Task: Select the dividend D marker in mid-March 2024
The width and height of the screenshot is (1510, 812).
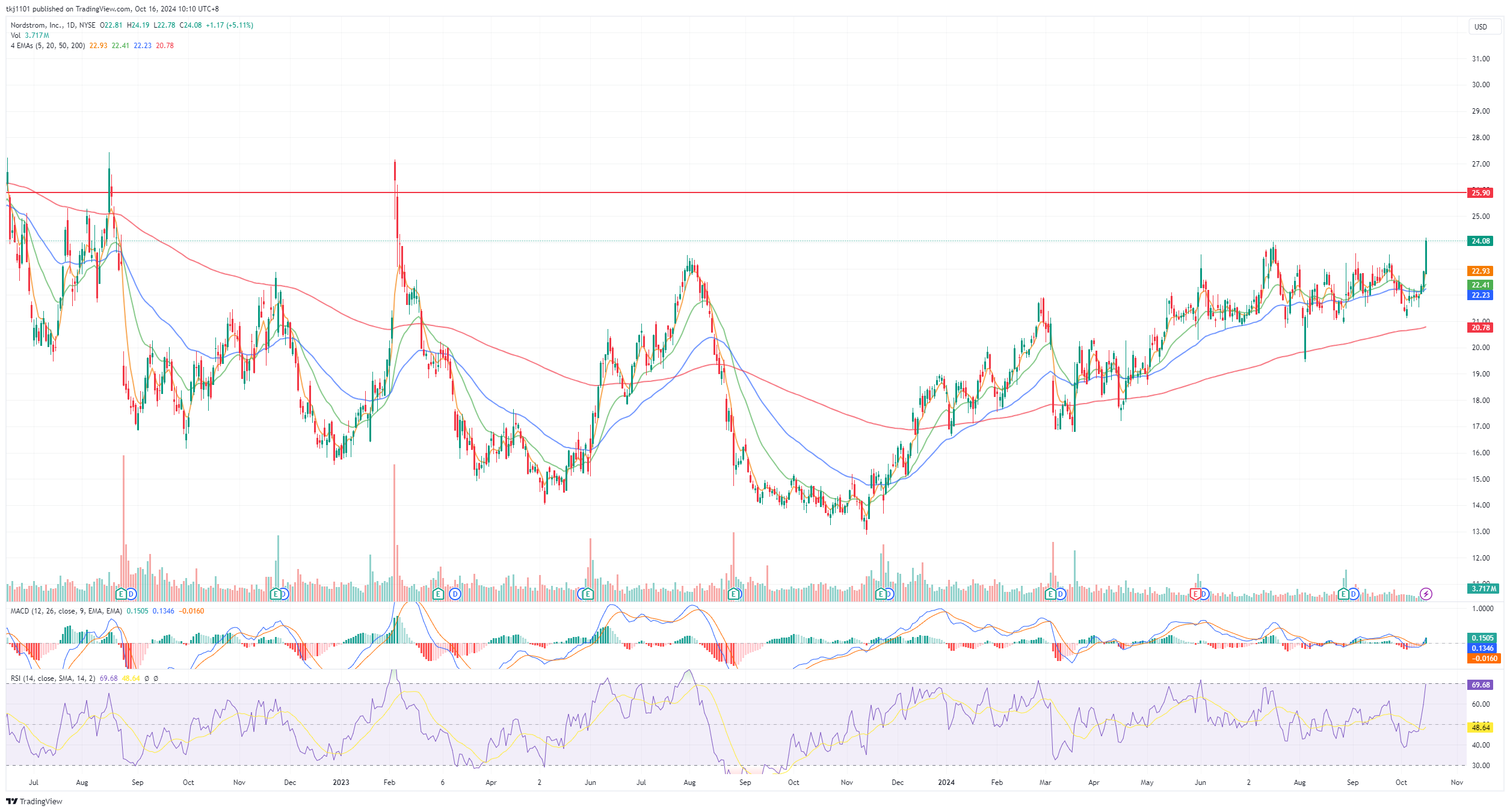Action: (1061, 594)
